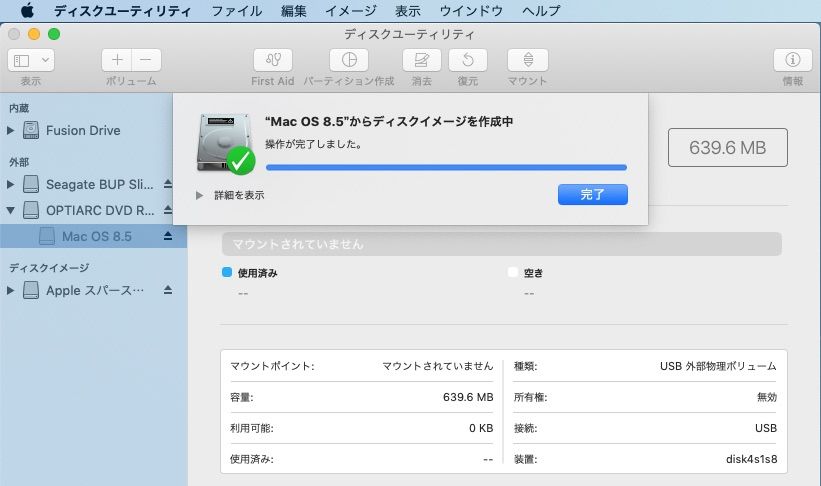Viewport: 821px width, 486px height.
Task: Click the 消去 erase toolbar icon
Action: coord(421,60)
